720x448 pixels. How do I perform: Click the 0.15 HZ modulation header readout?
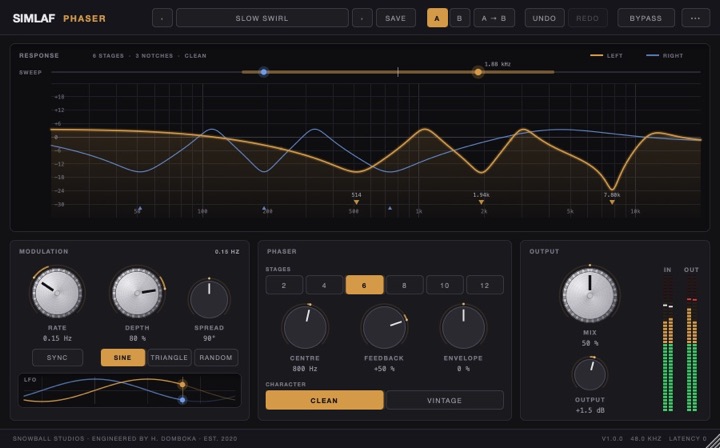[x=227, y=252]
